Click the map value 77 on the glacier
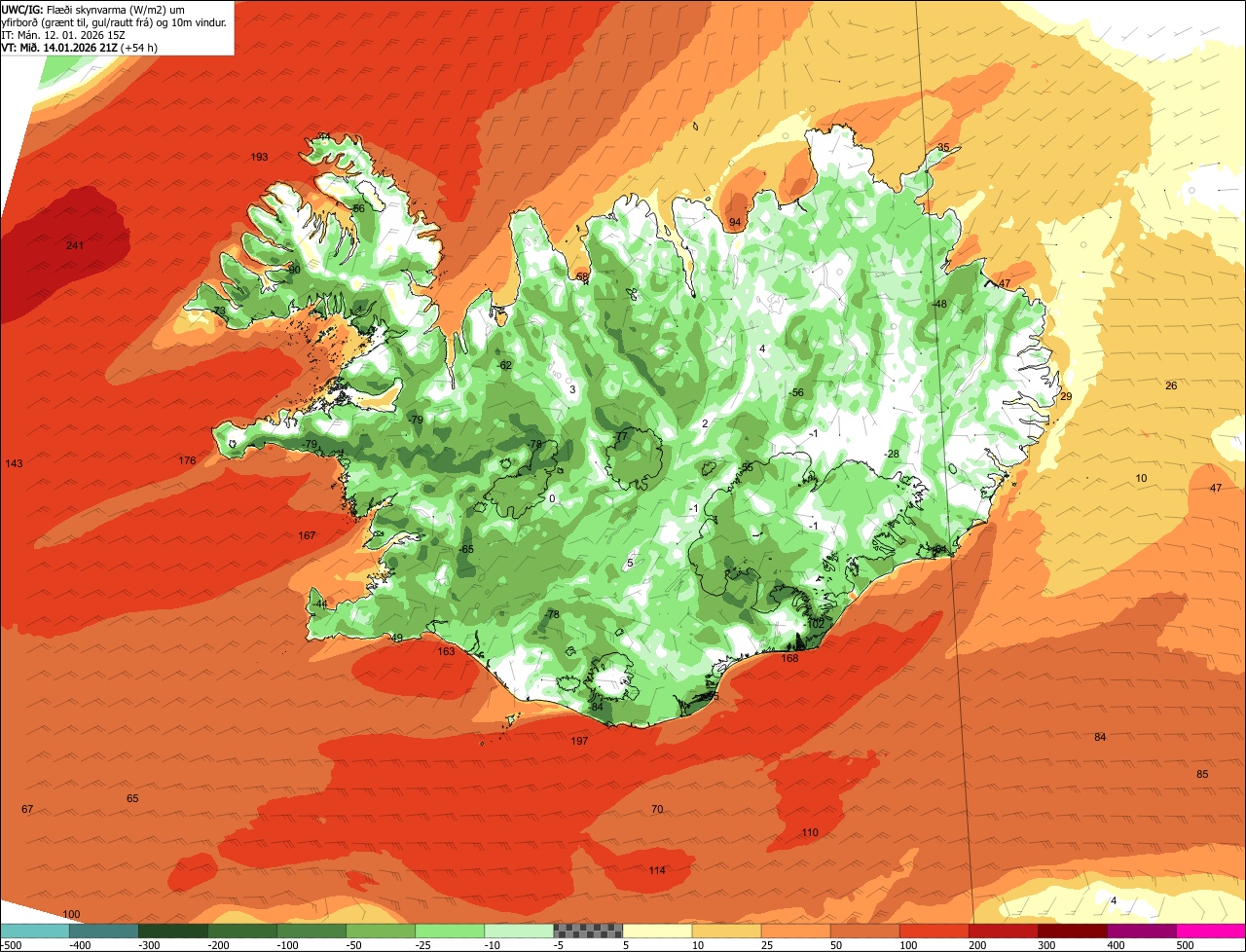This screenshot has width=1246, height=952. 622,437
